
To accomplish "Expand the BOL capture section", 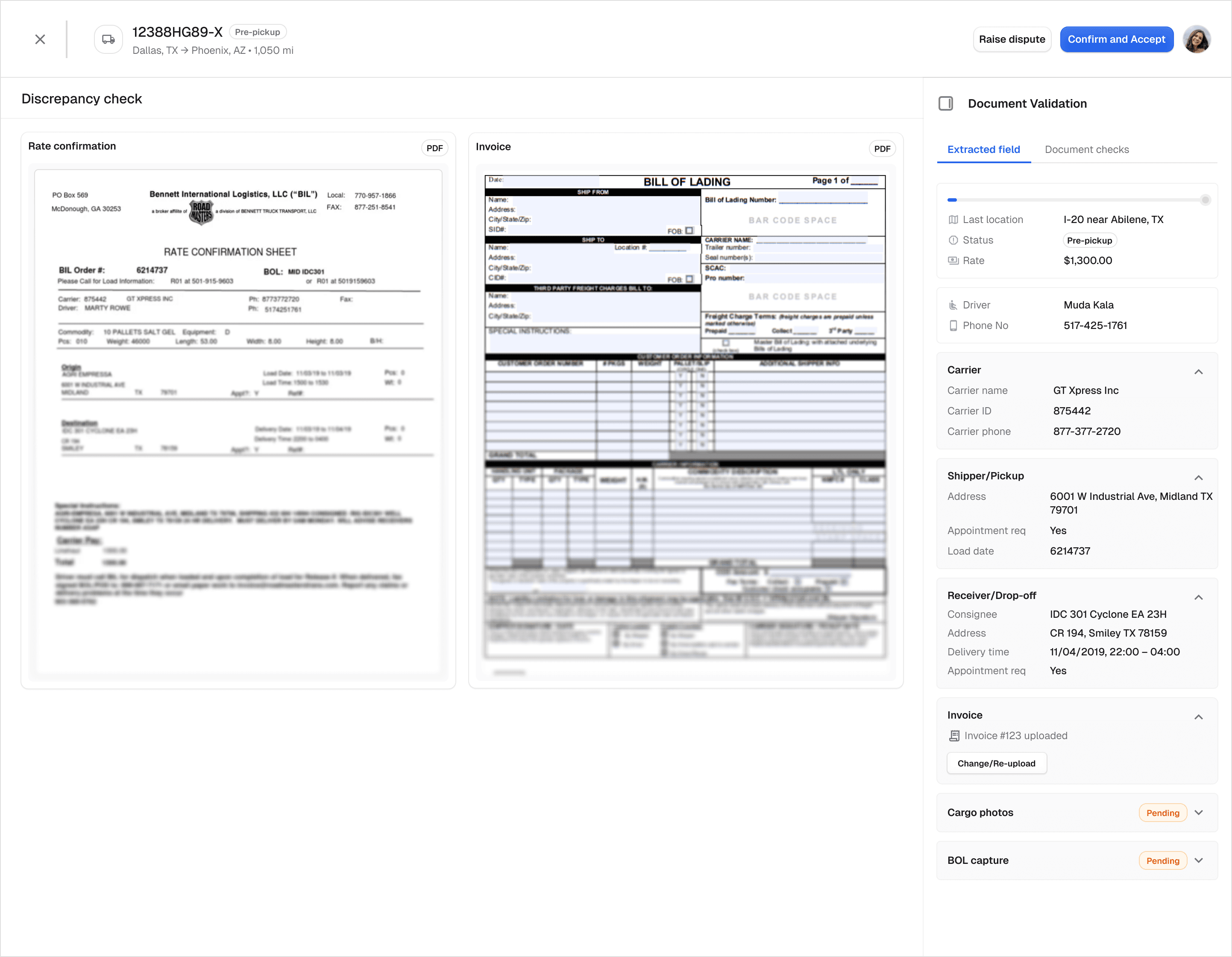I will pyautogui.click(x=1199, y=860).
